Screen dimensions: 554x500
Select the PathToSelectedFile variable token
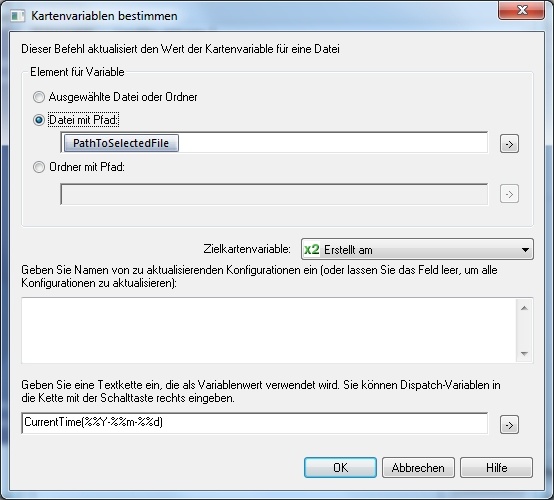(121, 143)
